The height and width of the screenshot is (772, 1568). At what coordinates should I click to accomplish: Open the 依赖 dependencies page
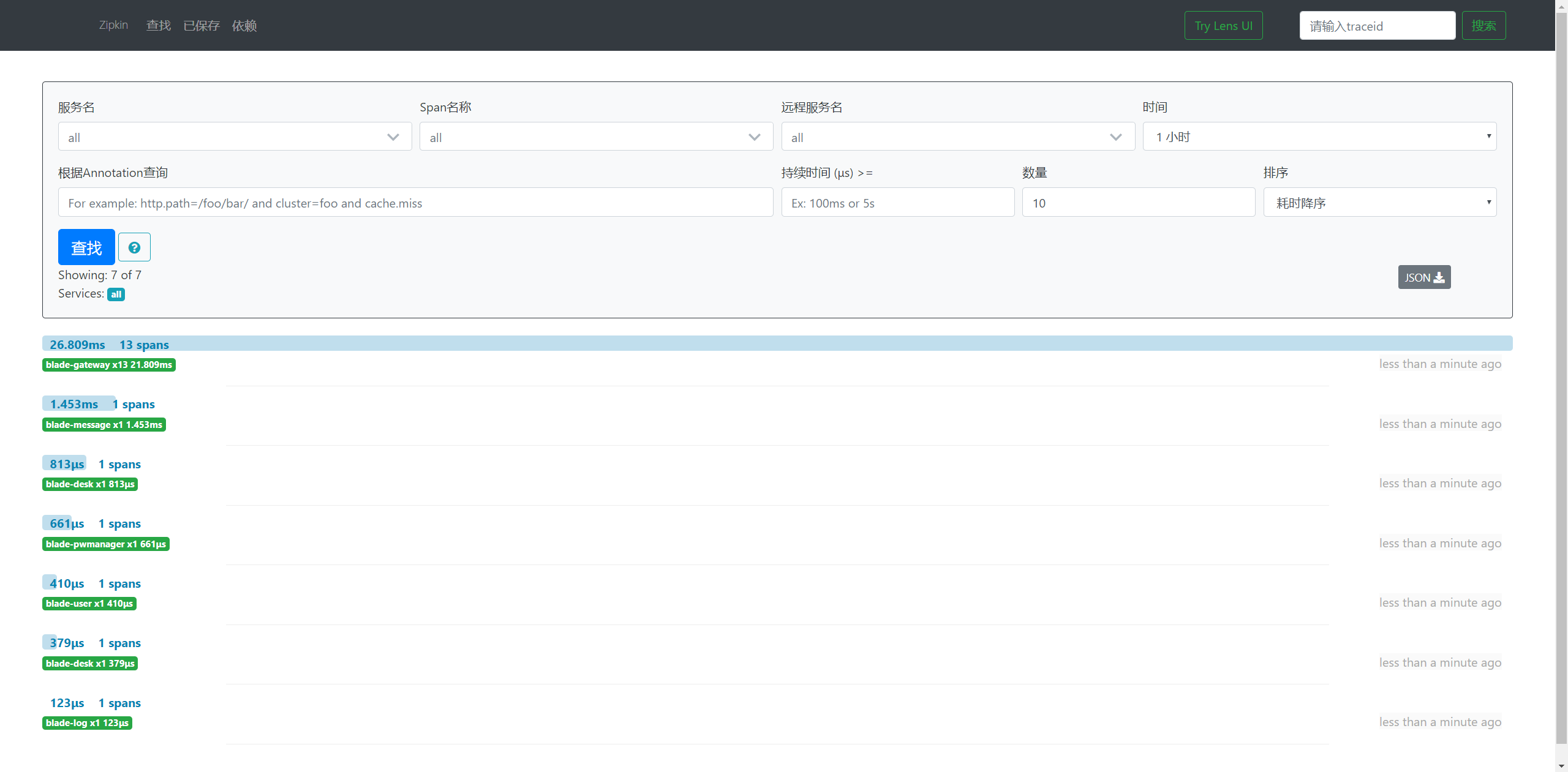click(x=244, y=25)
